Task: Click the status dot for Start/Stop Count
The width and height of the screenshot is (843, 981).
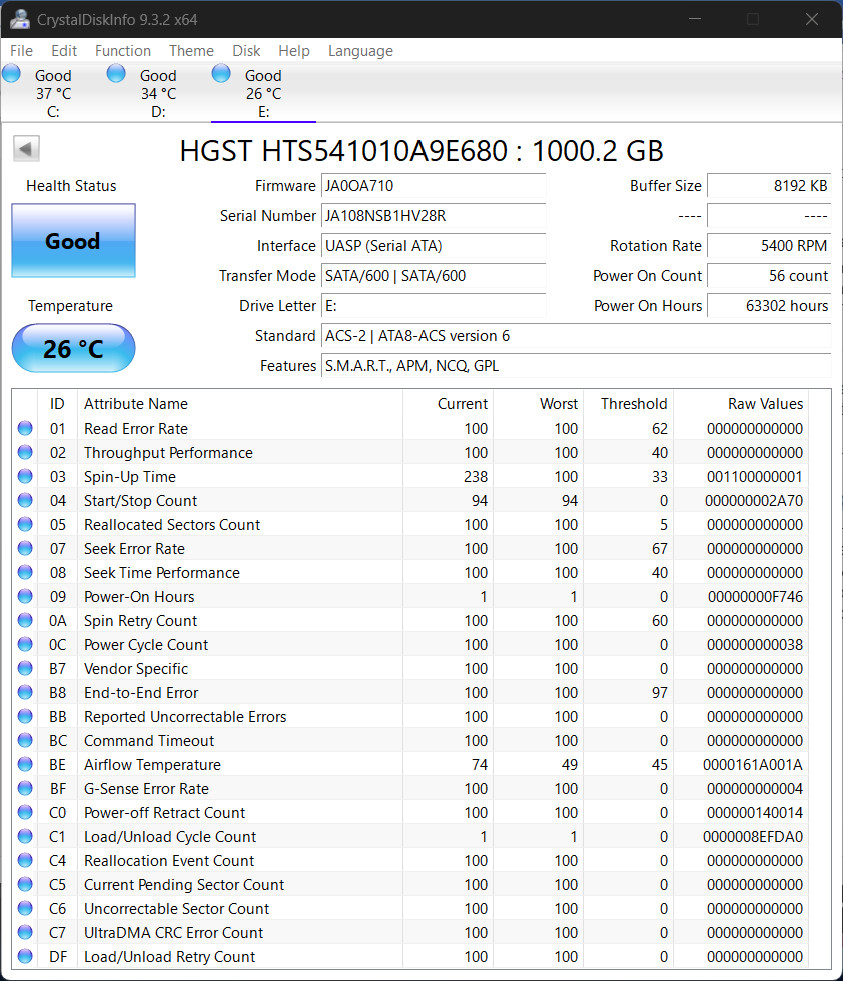Action: coord(25,501)
